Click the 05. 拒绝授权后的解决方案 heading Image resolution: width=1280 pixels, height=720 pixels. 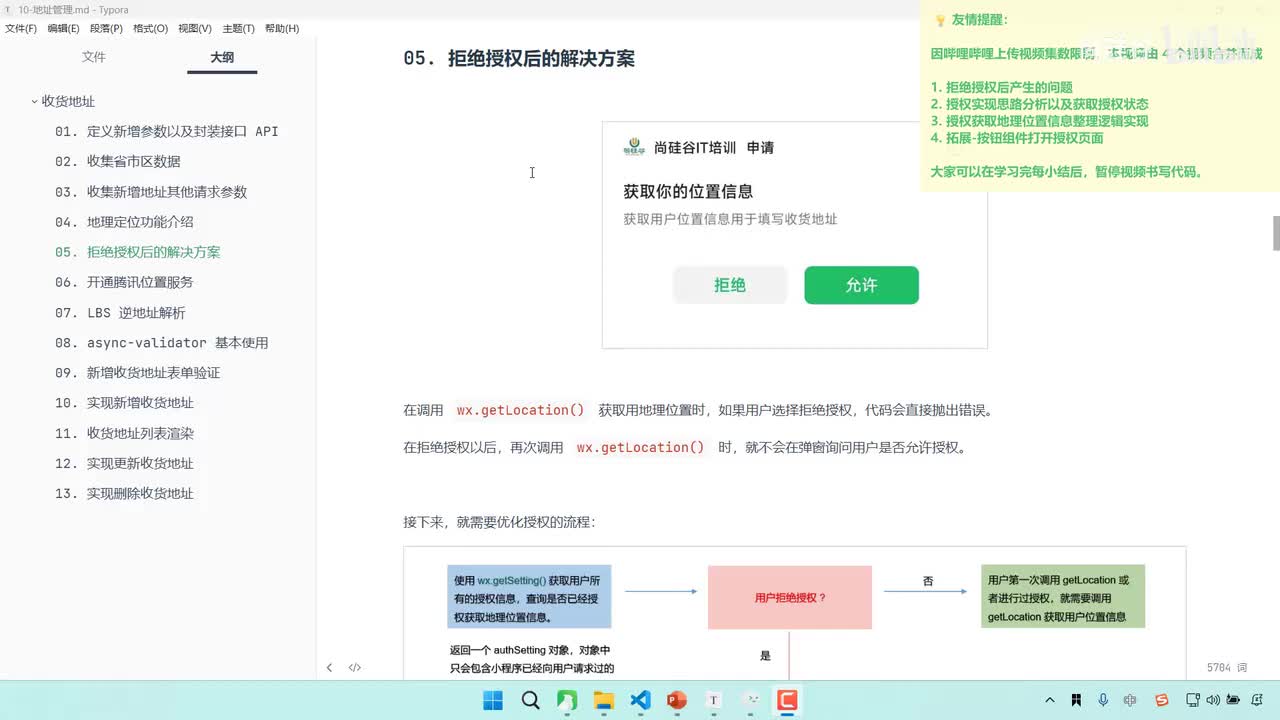click(519, 58)
